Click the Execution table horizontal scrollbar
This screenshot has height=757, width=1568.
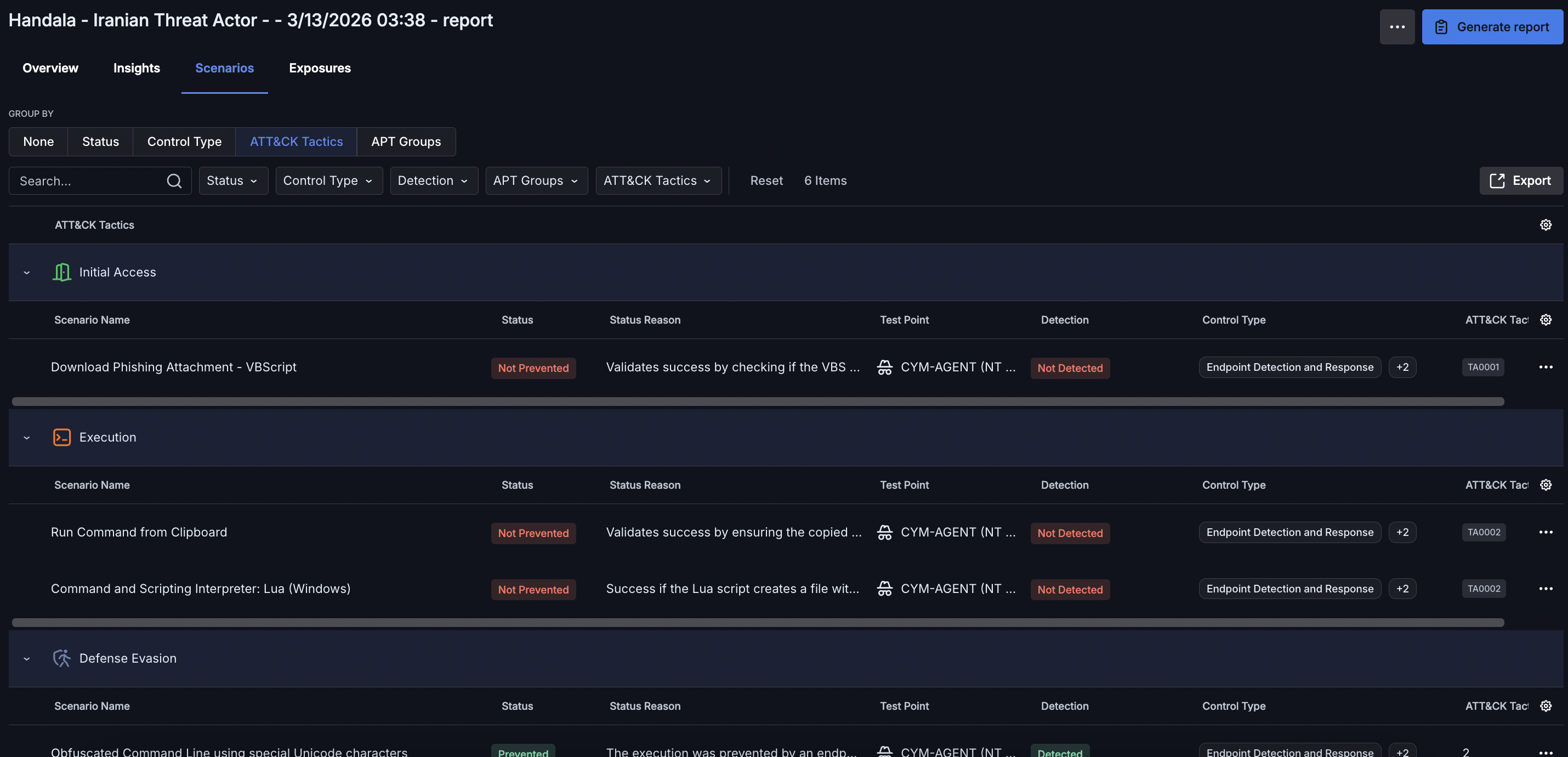(x=757, y=623)
